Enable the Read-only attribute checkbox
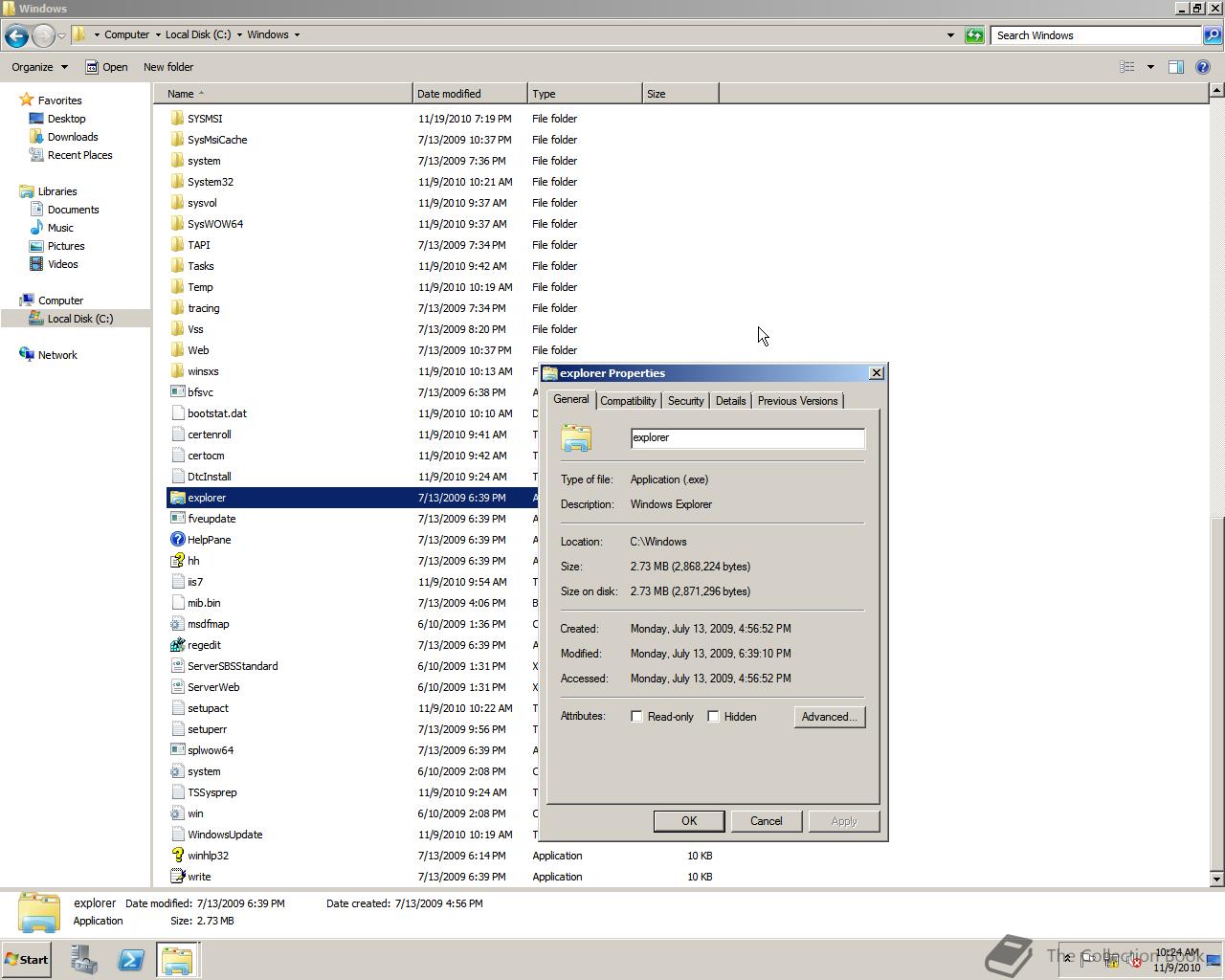 [x=636, y=717]
